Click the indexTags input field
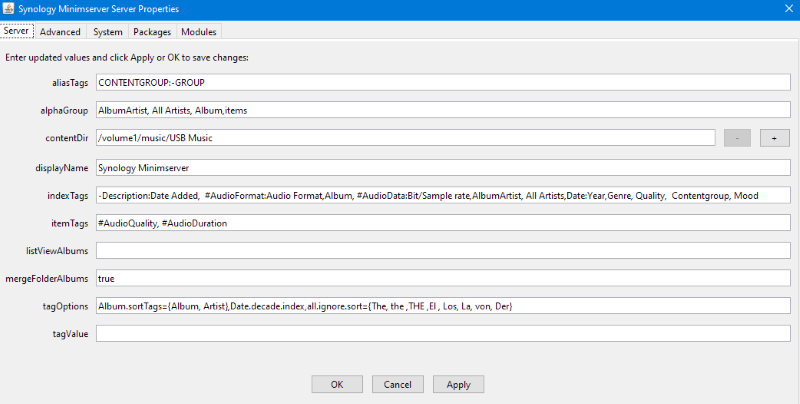The width and height of the screenshot is (800, 404). [x=443, y=195]
